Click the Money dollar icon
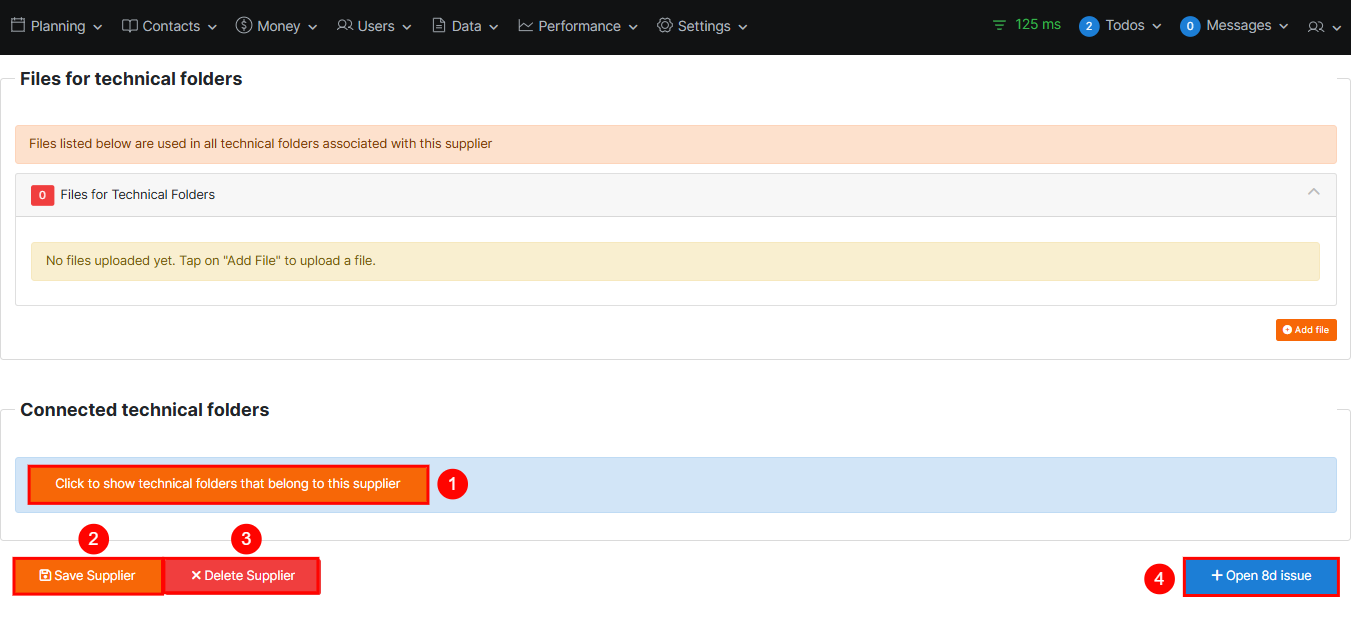Image resolution: width=1351 pixels, height=623 pixels. pyautogui.click(x=244, y=25)
